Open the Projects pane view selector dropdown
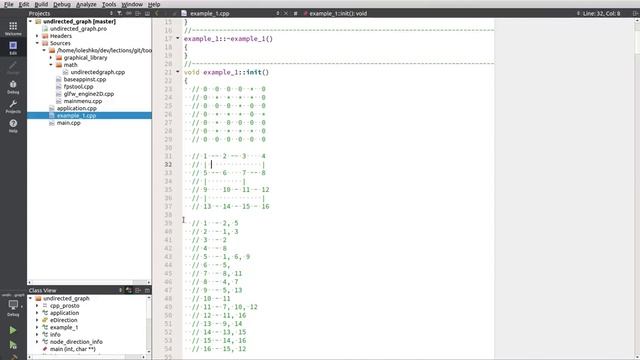Screen dimensions: 640x360 click(111, 13)
